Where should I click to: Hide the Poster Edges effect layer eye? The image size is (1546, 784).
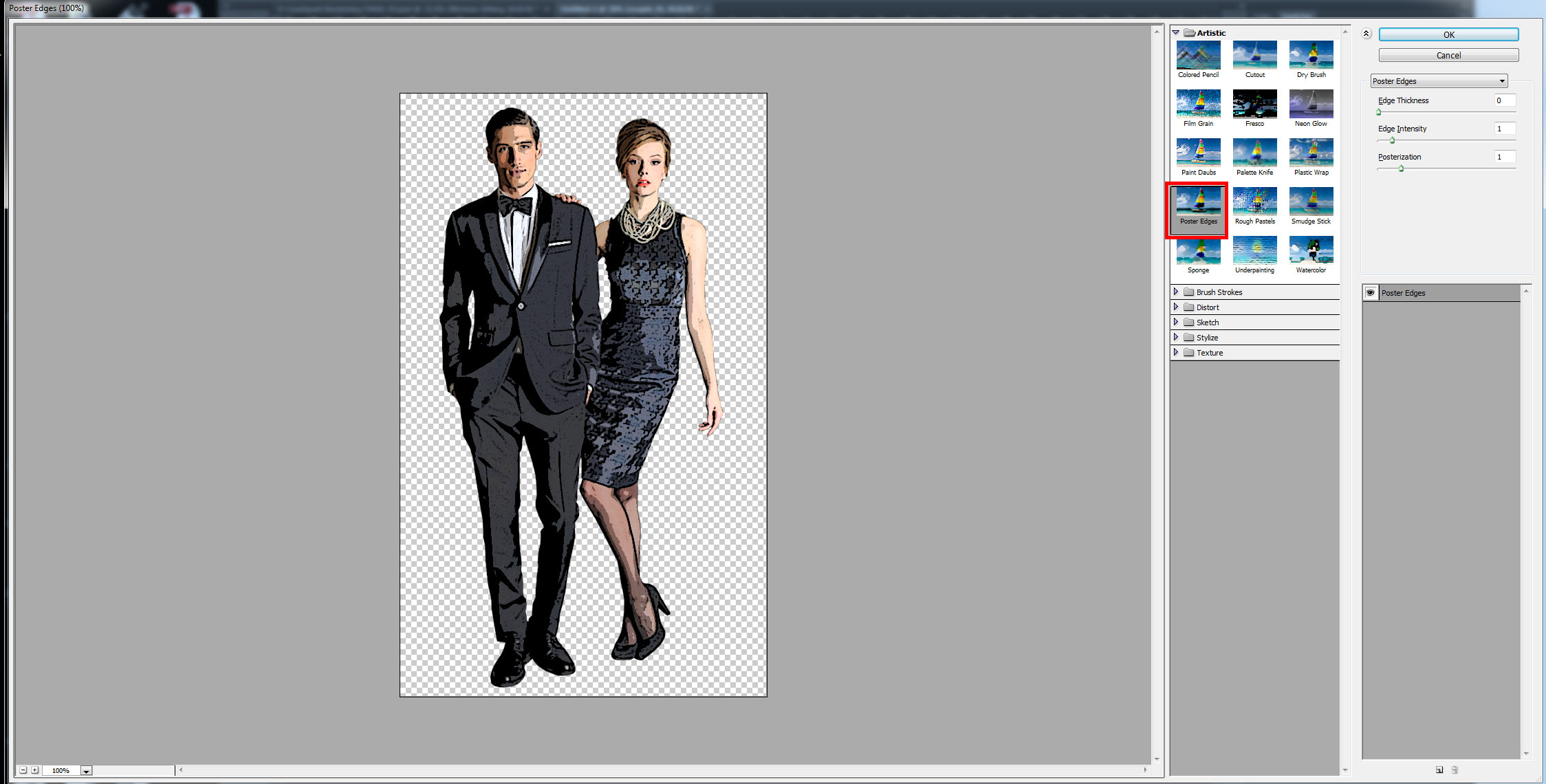point(1370,293)
